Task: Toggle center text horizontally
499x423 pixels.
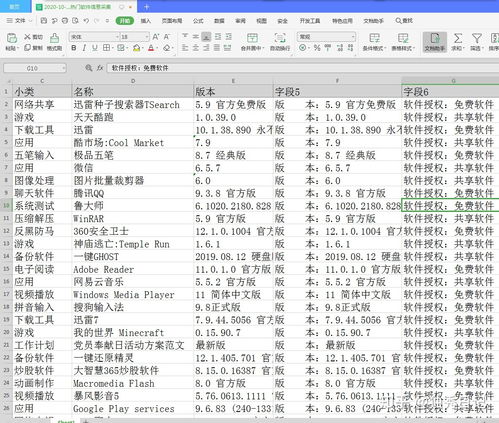Action: pos(196,48)
